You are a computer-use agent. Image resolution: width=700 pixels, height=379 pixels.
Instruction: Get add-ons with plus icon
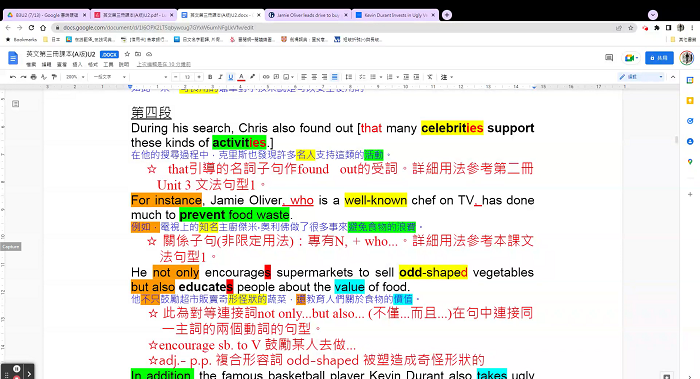pyautogui.click(x=690, y=194)
